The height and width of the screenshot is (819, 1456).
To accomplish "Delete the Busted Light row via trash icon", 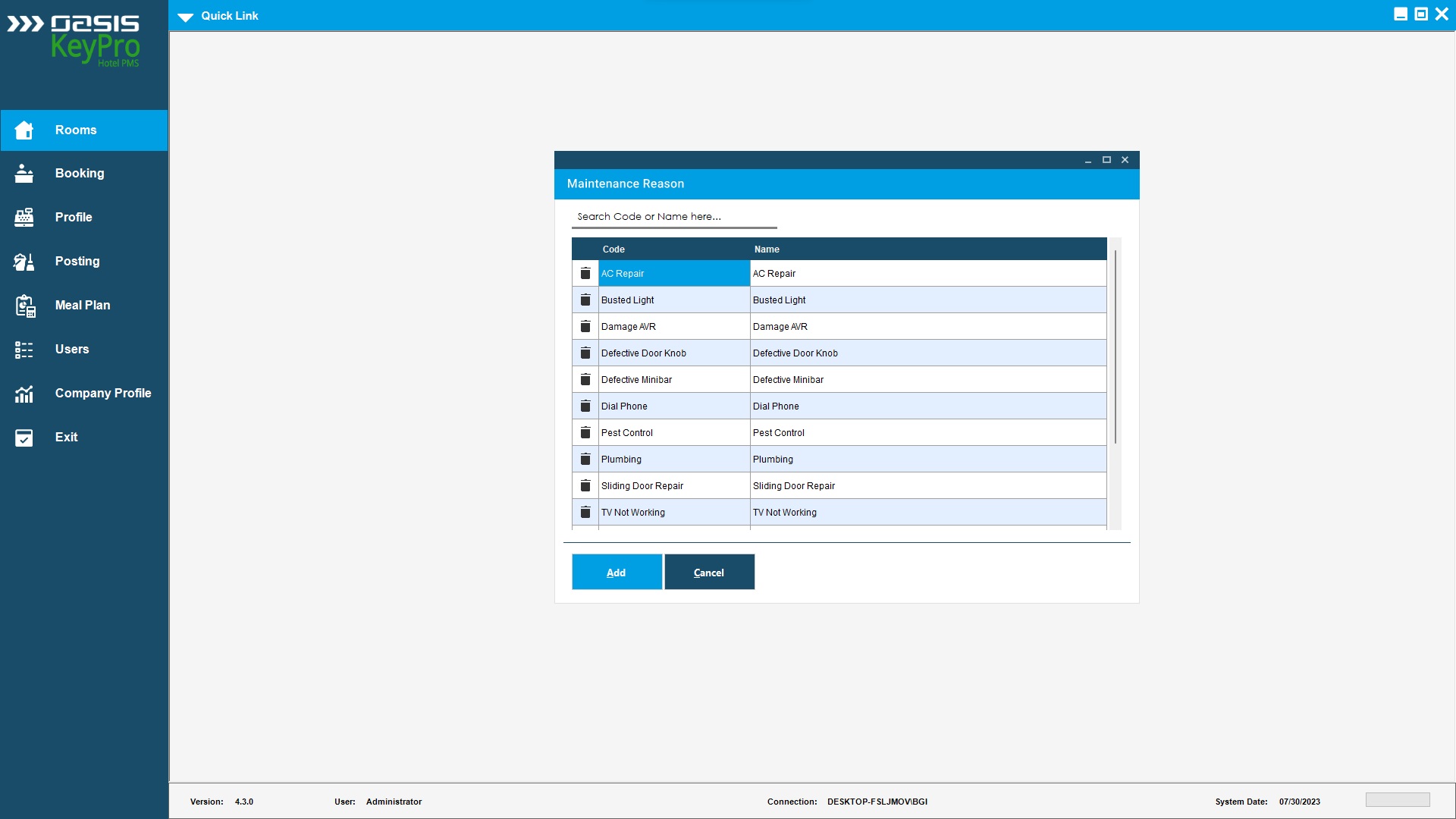I will [585, 300].
